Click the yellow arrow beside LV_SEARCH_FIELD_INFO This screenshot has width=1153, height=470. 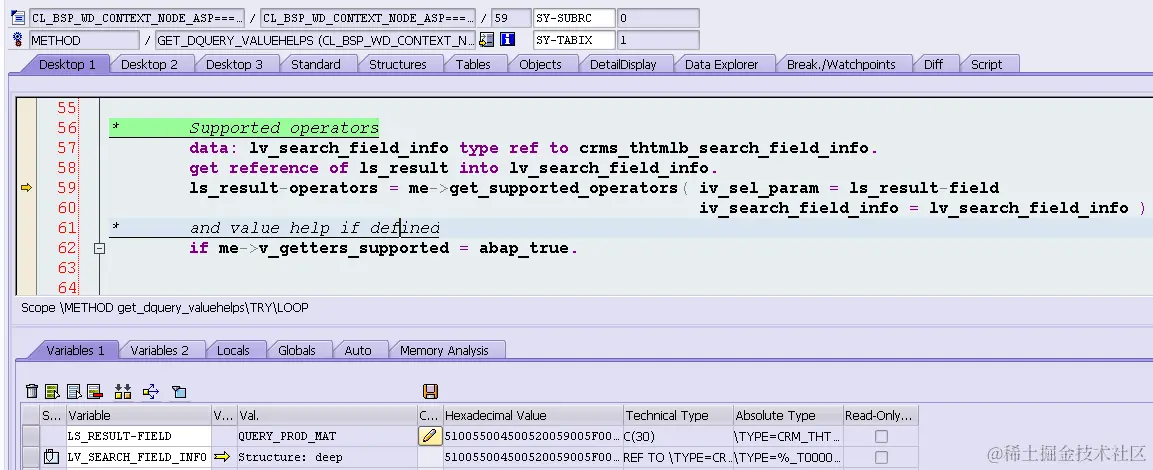click(221, 457)
